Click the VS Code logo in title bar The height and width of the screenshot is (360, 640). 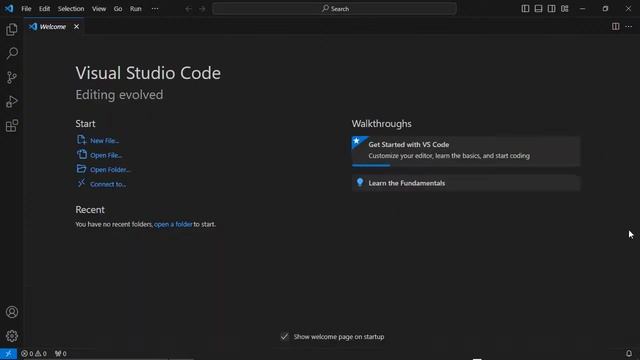point(9,9)
